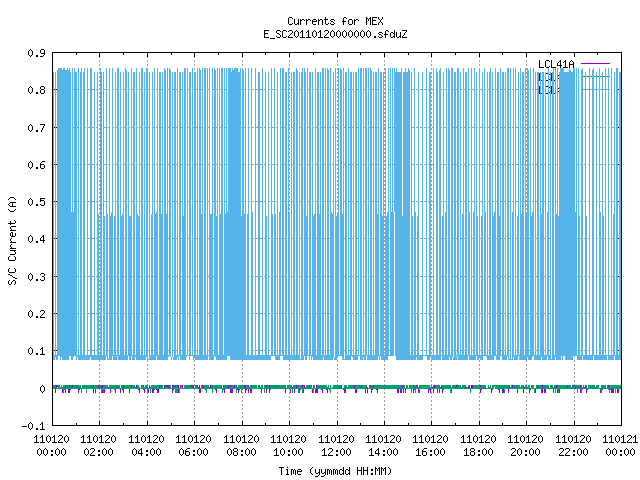The image size is (640, 480).
Task: Click the 110120 04:00 time tick label
Action: tap(147, 446)
